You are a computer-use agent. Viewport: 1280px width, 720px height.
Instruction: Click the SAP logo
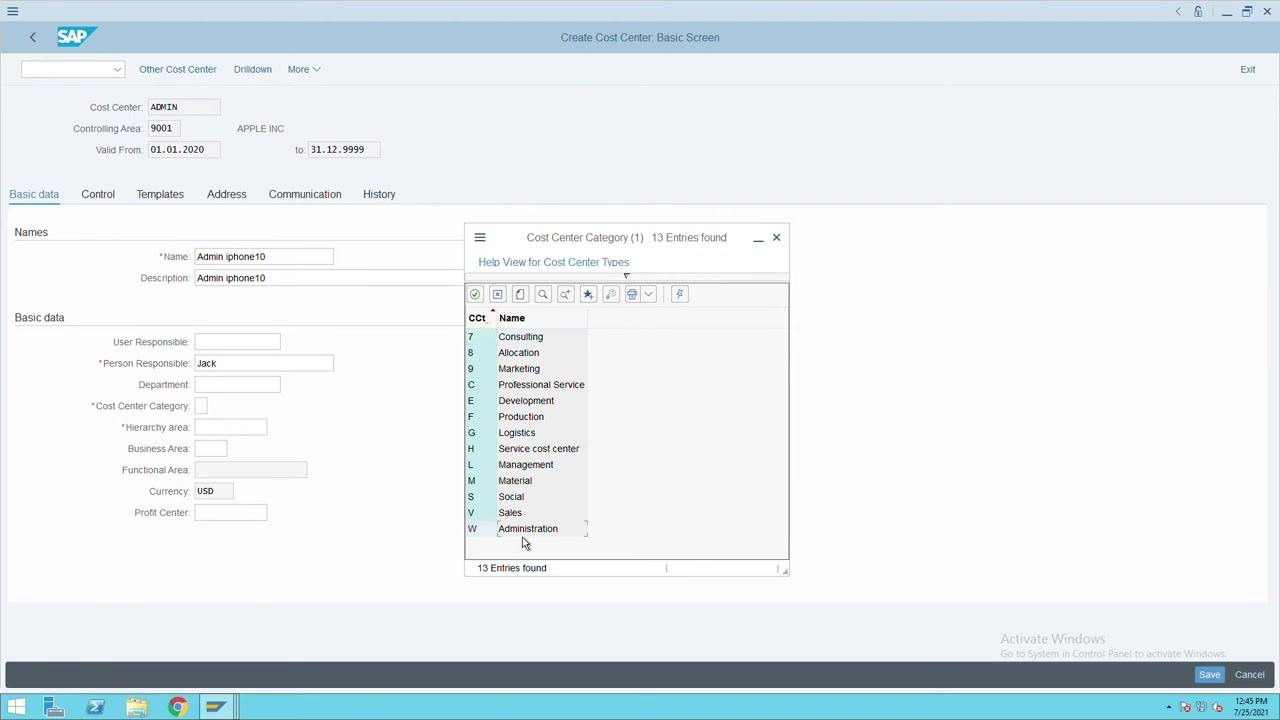(76, 37)
